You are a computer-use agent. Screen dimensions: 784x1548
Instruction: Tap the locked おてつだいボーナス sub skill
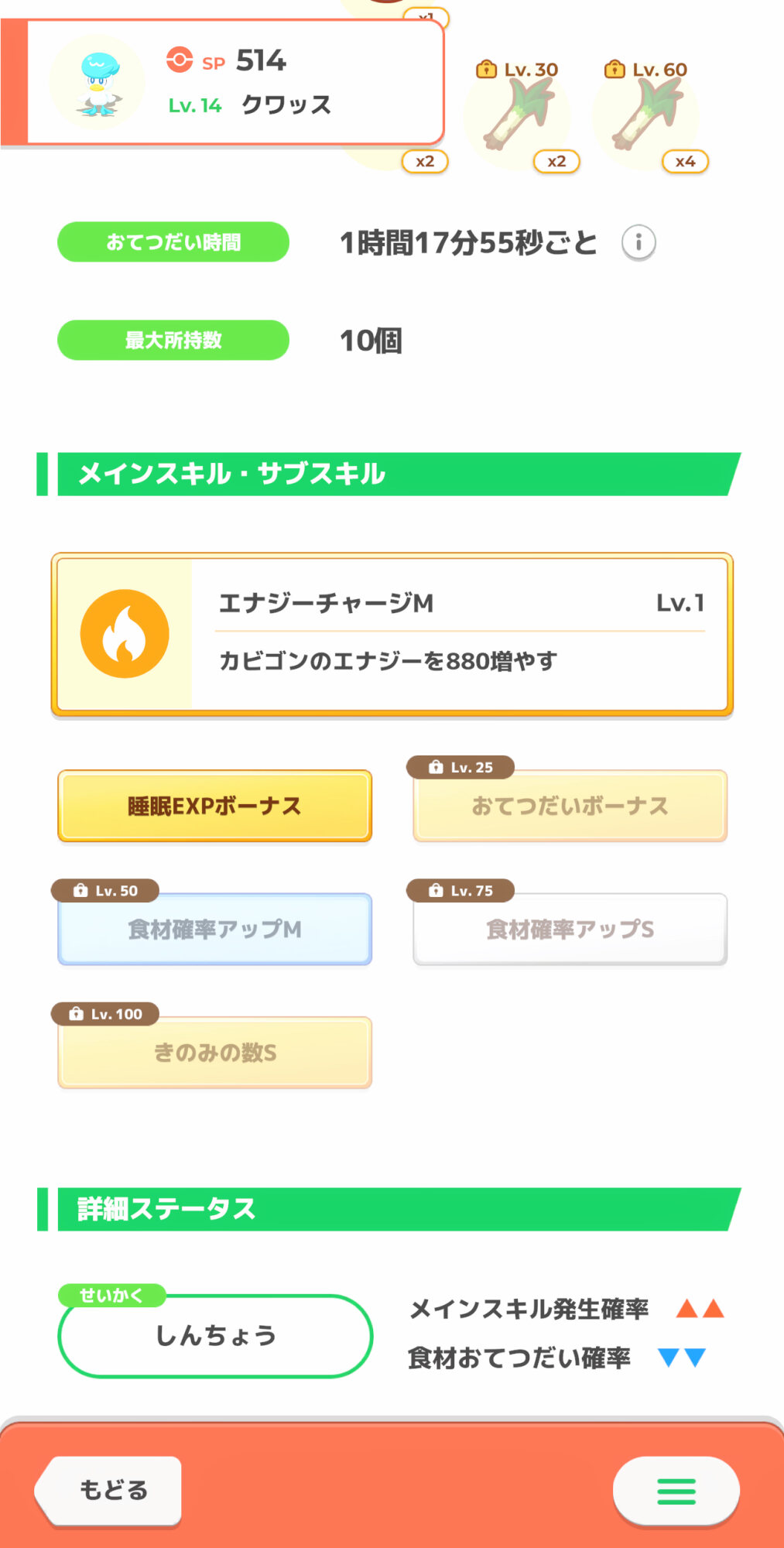click(570, 806)
